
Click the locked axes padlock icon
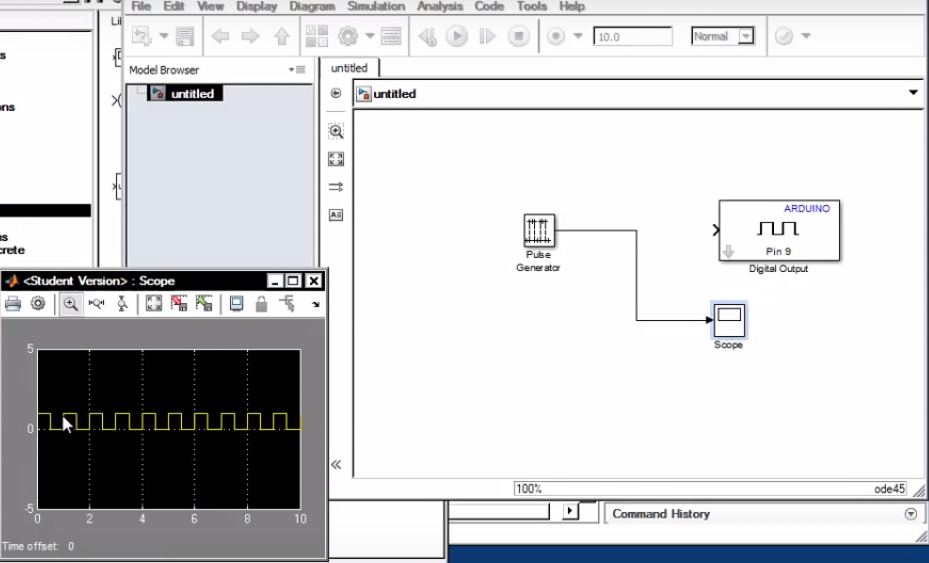point(261,304)
